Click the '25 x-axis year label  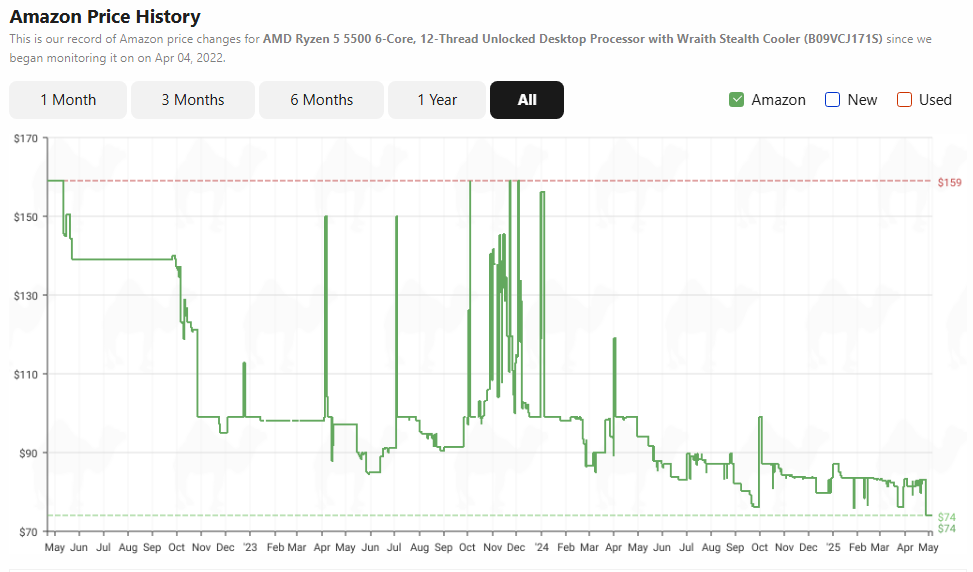pyautogui.click(x=833, y=547)
